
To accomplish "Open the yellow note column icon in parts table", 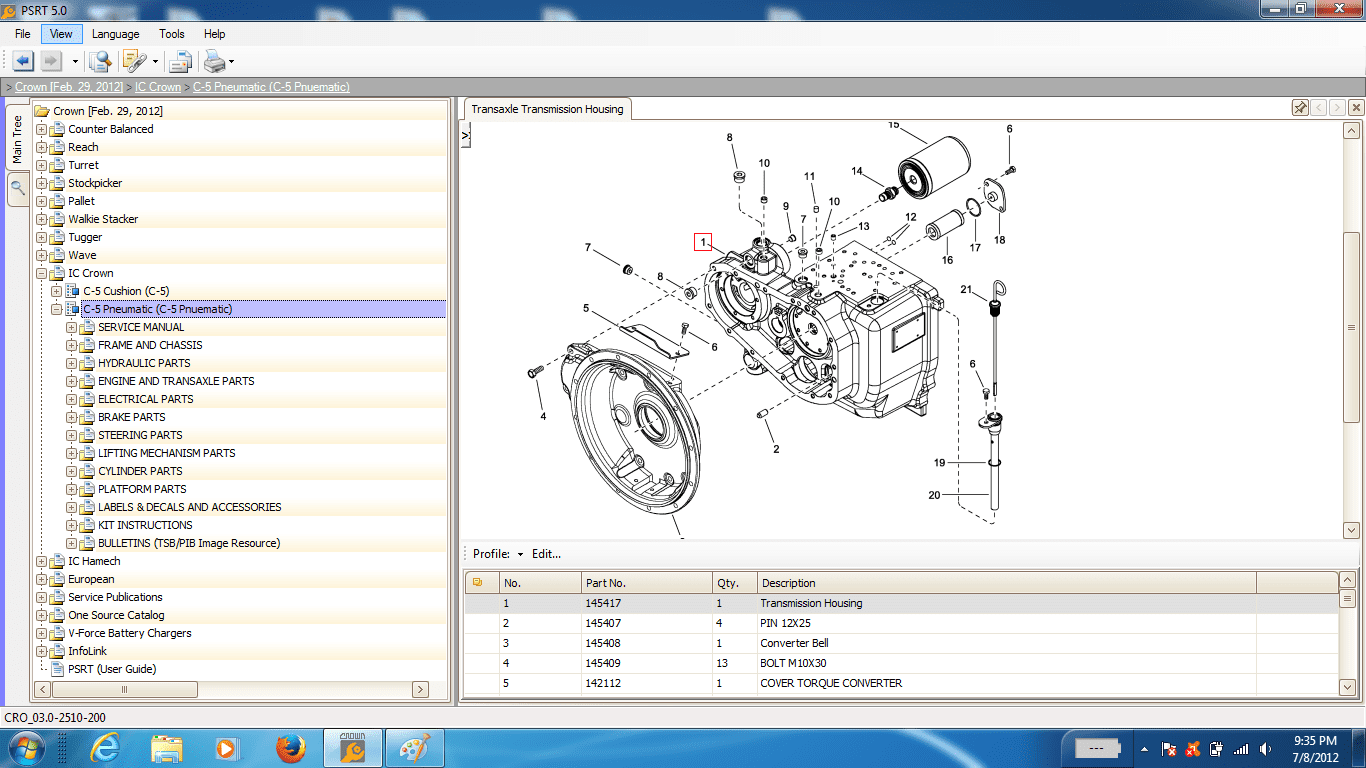I will tap(478, 582).
